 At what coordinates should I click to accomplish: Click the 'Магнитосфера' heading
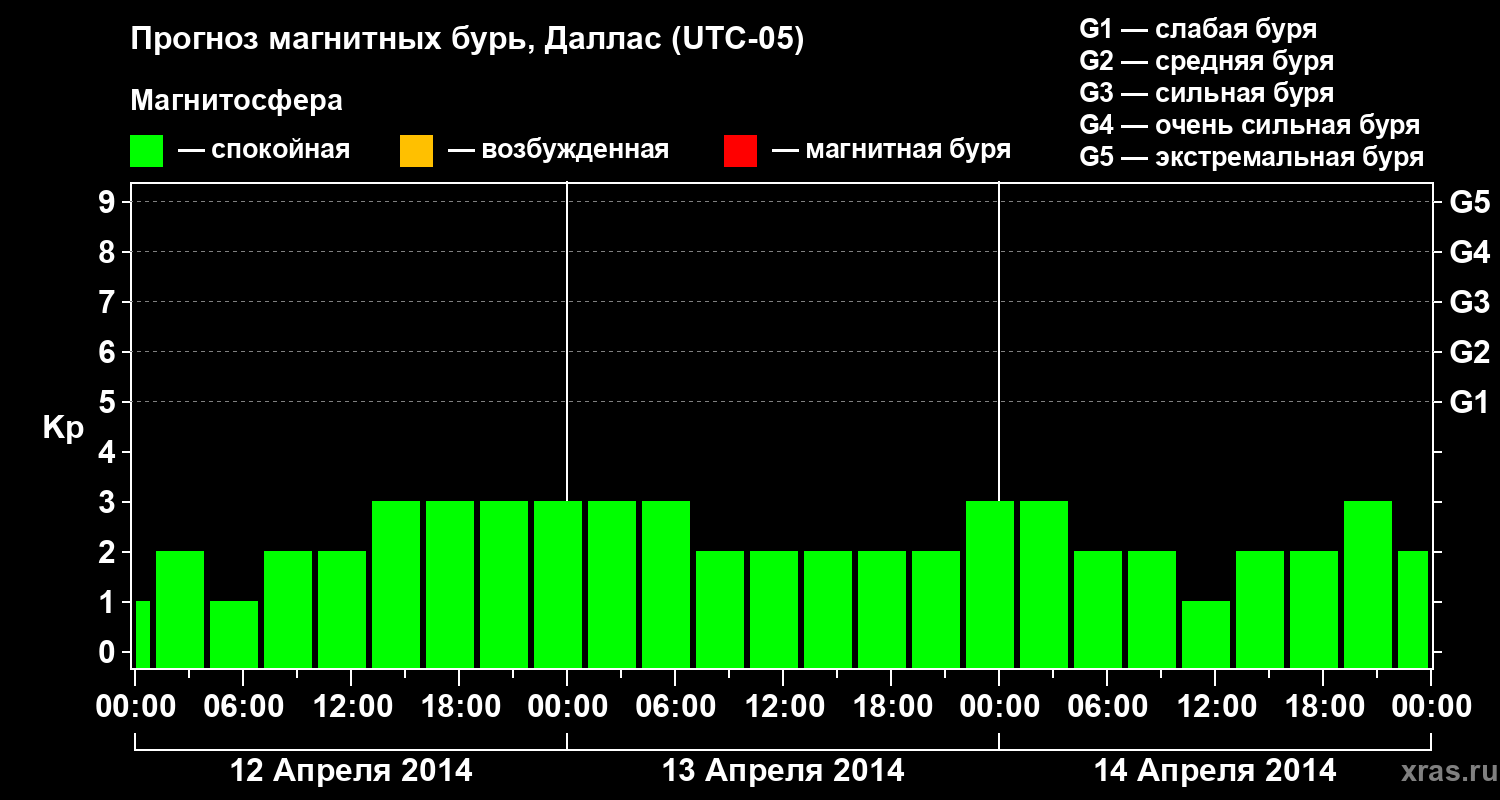[237, 101]
